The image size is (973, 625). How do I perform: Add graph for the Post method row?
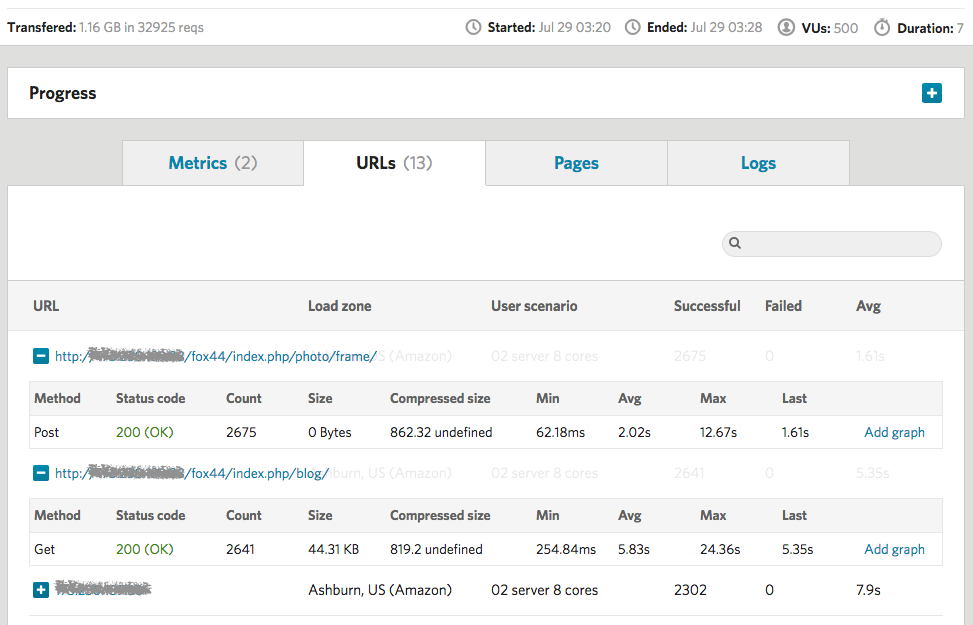point(894,432)
